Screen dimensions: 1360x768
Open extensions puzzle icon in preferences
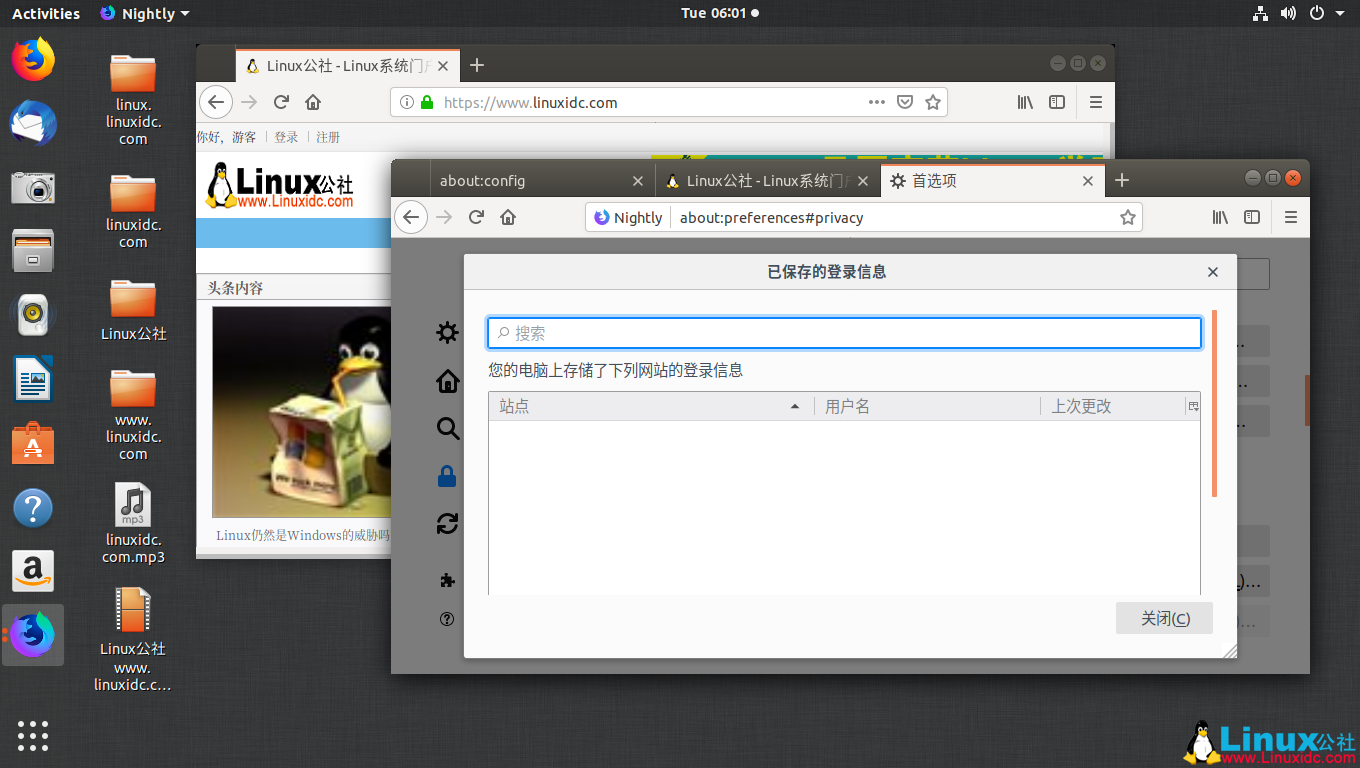[x=447, y=580]
